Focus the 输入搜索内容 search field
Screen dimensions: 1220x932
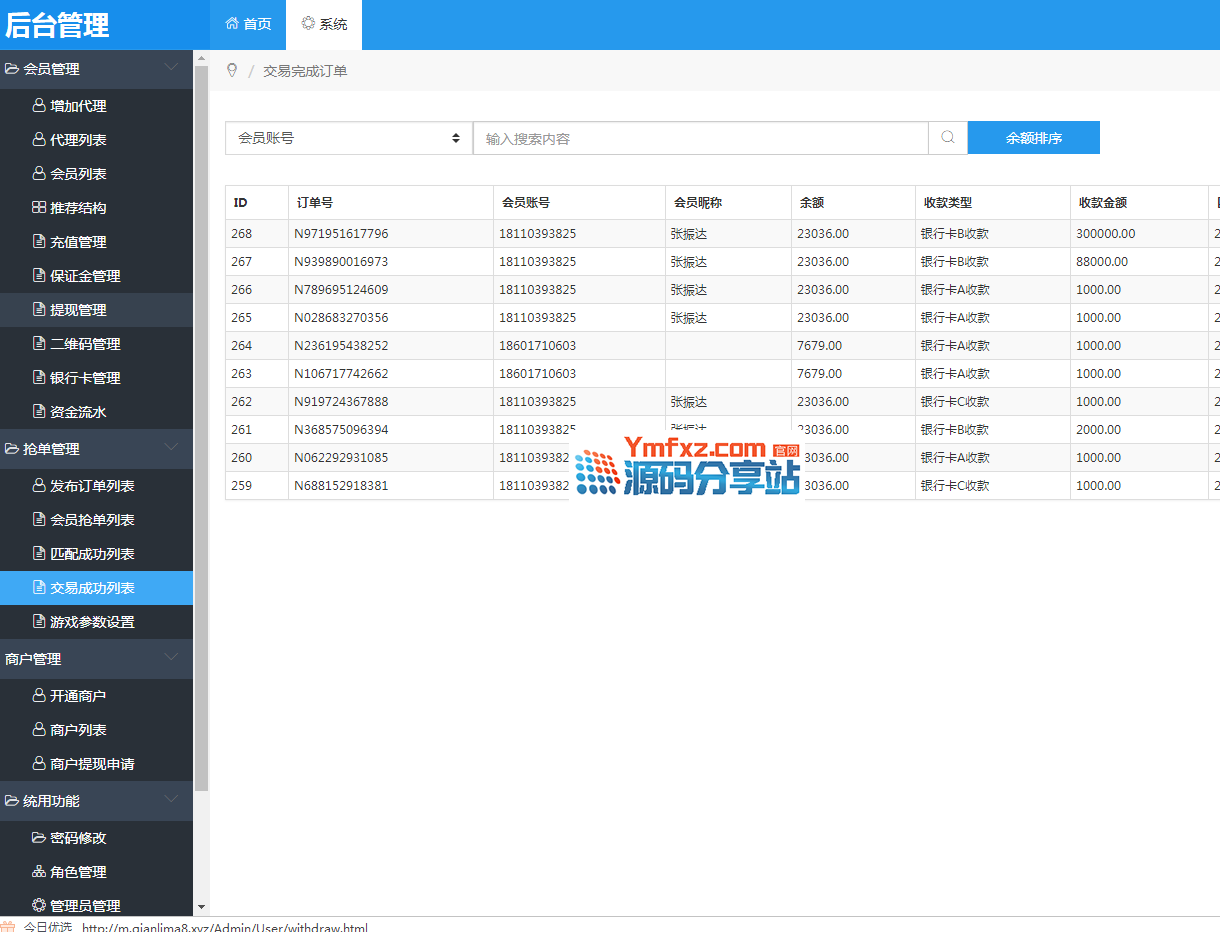[700, 139]
